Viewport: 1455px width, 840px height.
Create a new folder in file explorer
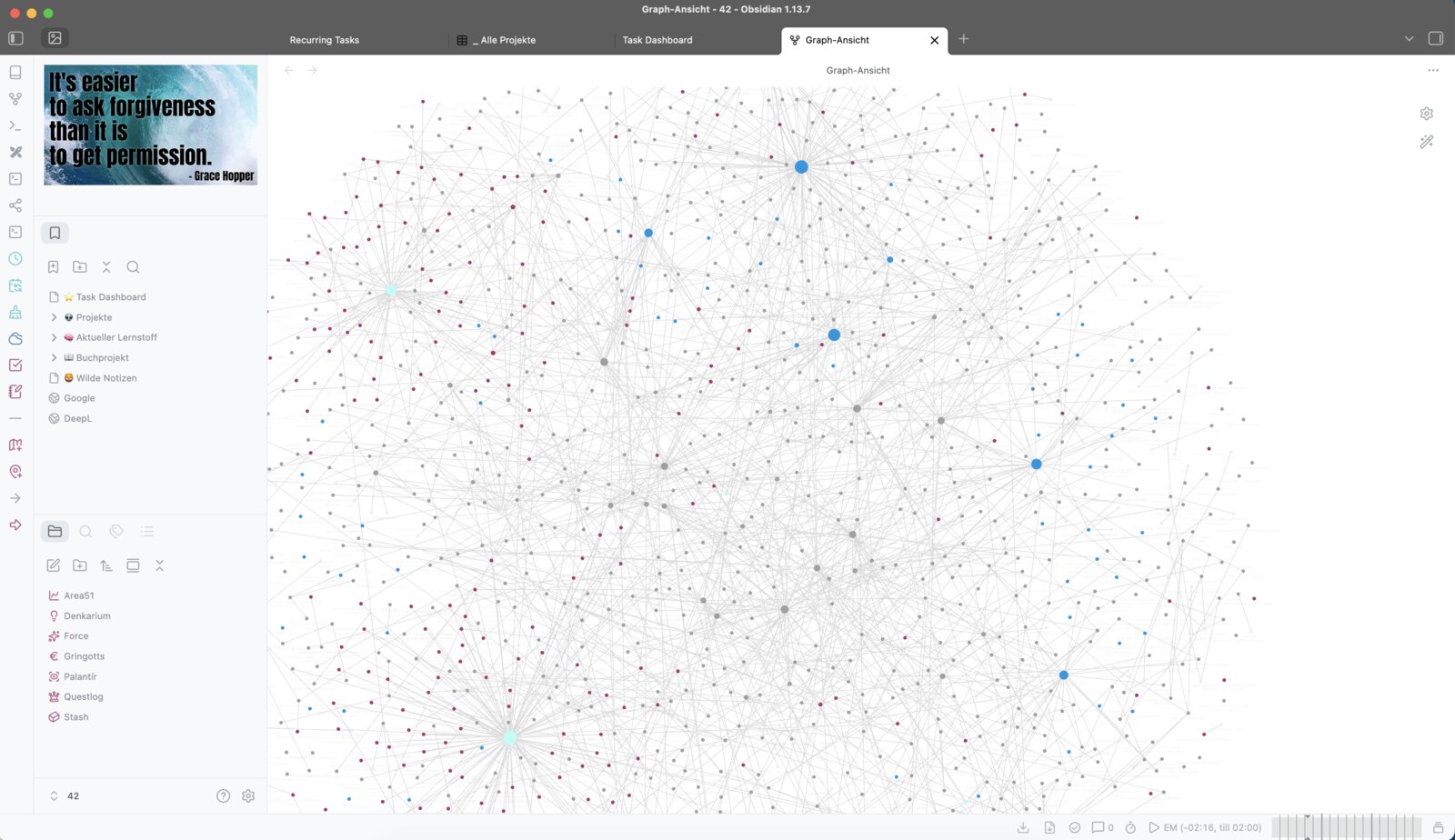(80, 565)
